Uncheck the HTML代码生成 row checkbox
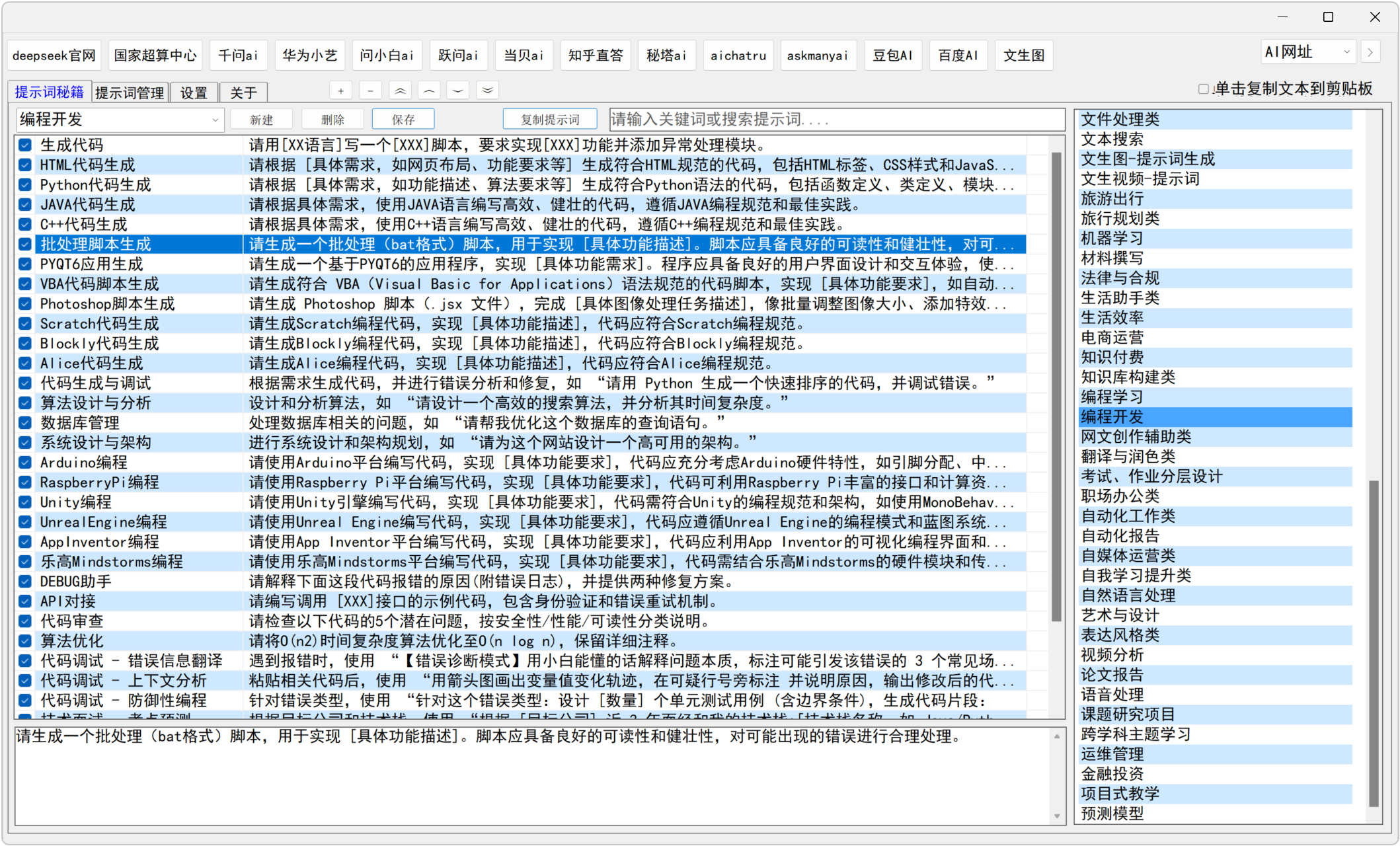 coord(25,165)
